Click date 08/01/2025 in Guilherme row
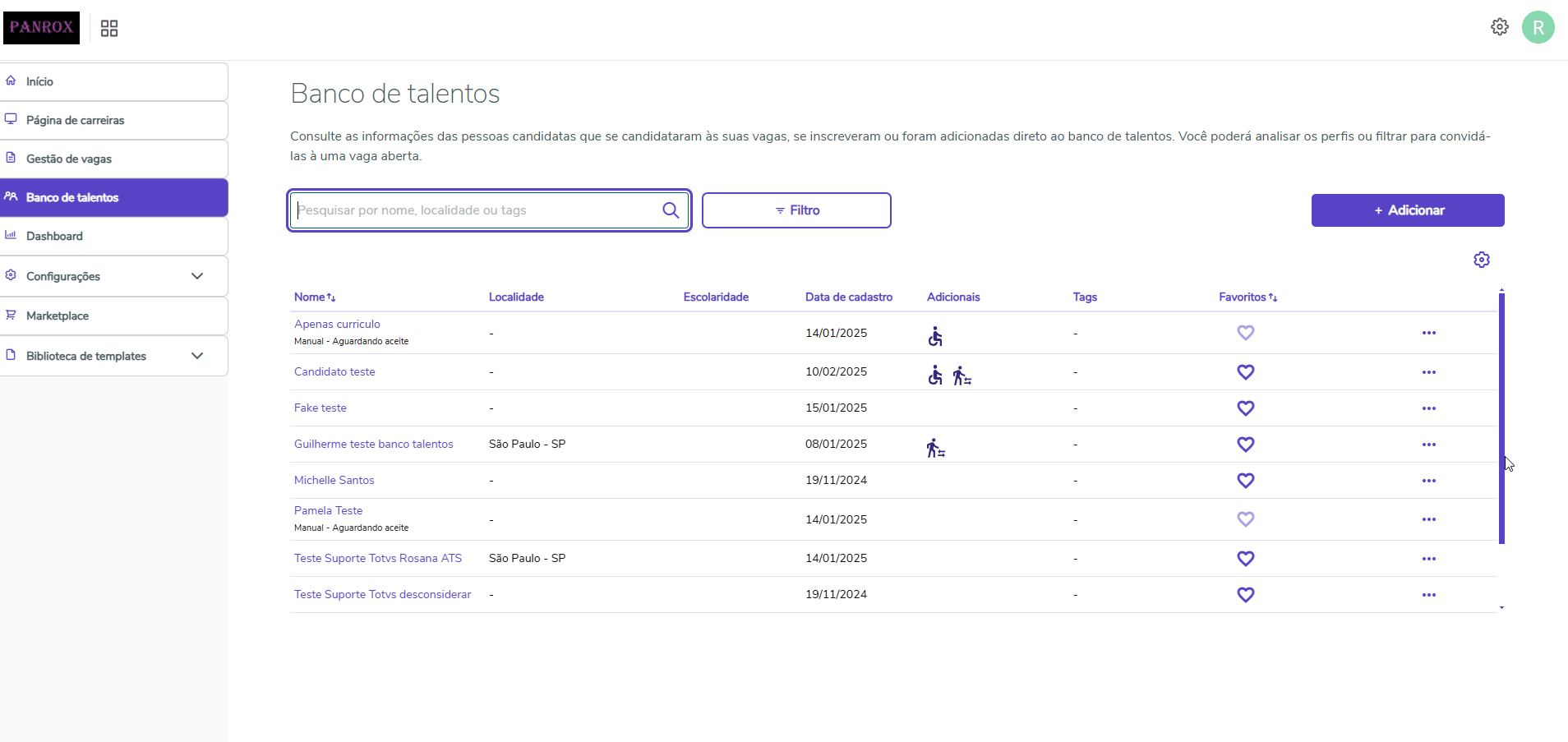This screenshot has width=1568, height=742. [x=836, y=445]
